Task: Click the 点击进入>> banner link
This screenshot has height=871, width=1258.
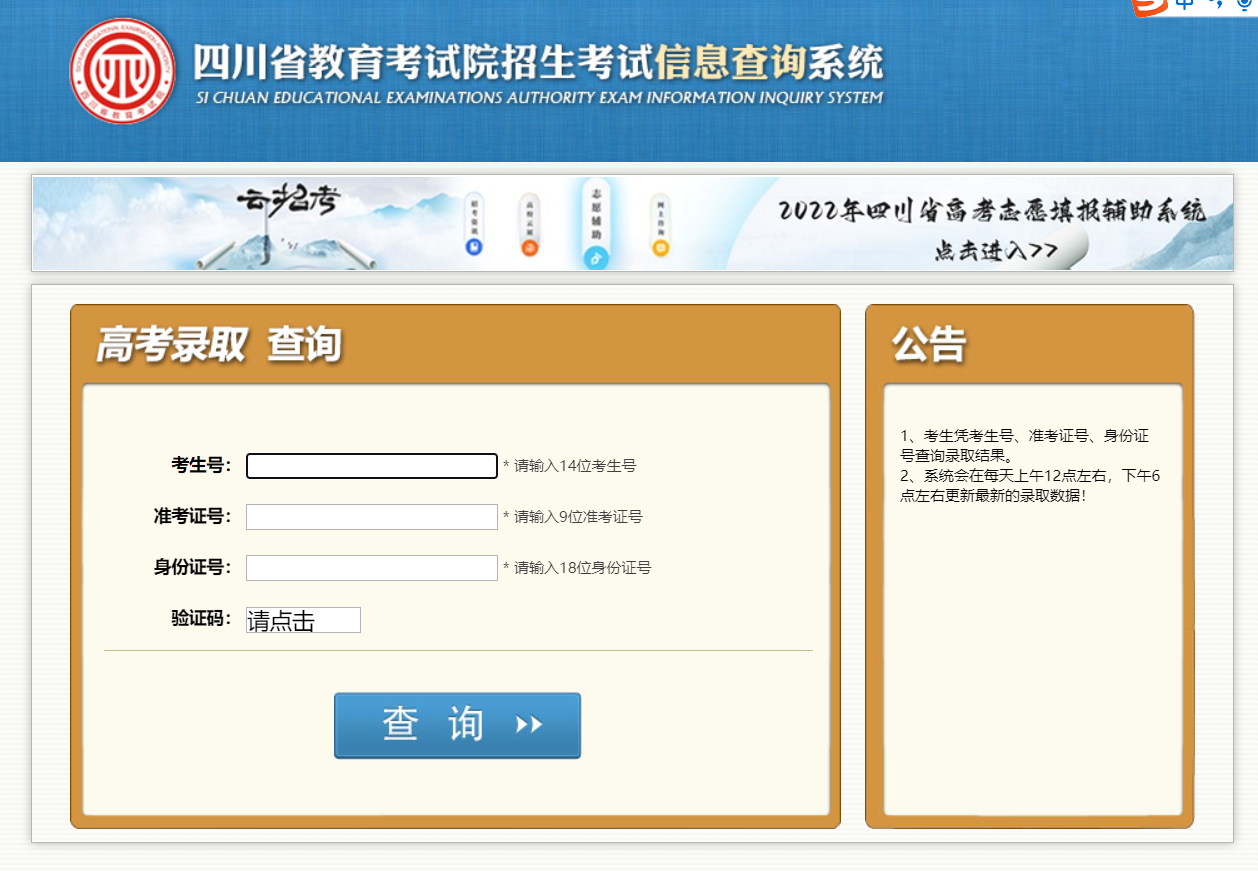Action: (997, 251)
